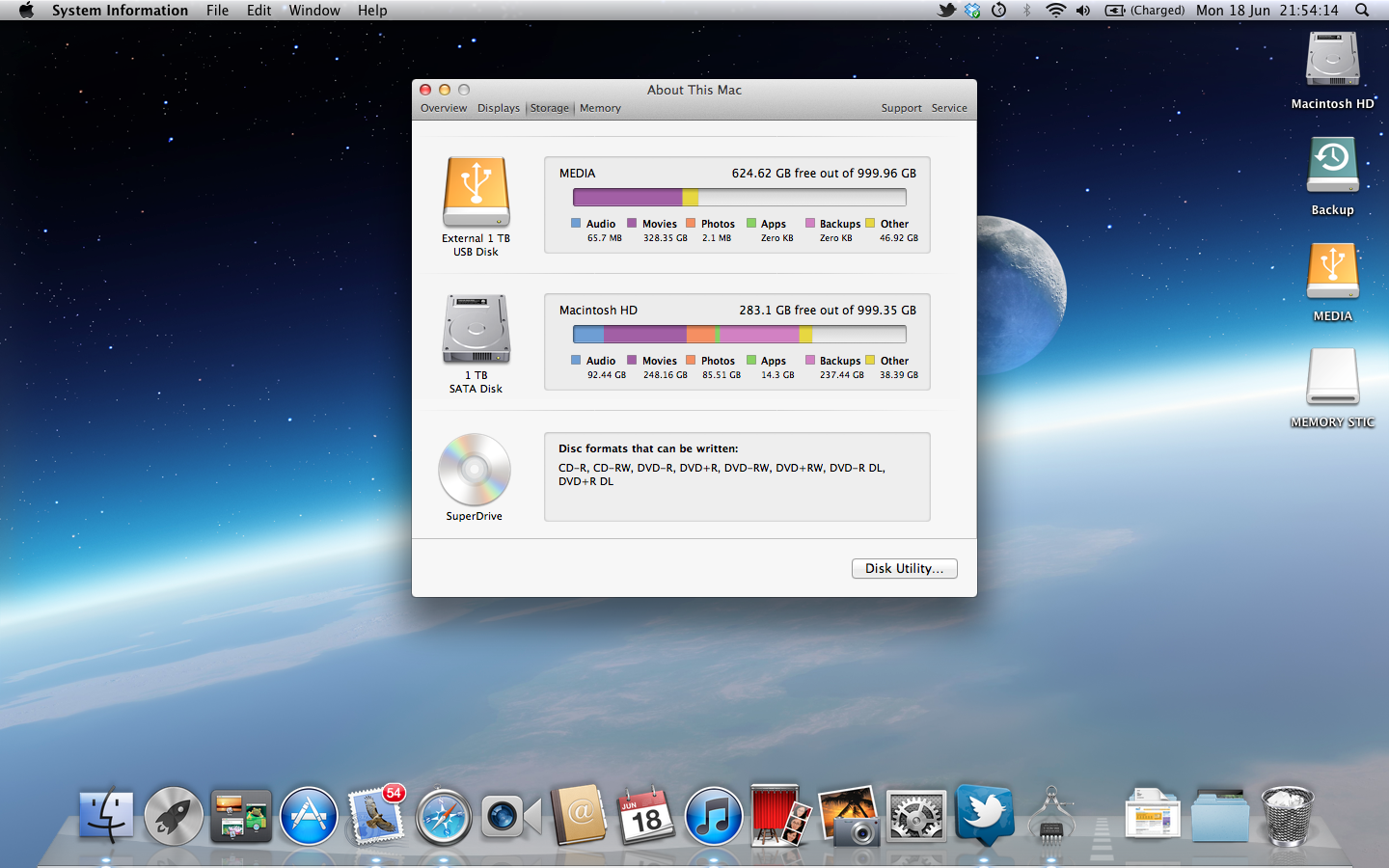Click the date and time clock
The image size is (1389, 868).
click(1267, 10)
